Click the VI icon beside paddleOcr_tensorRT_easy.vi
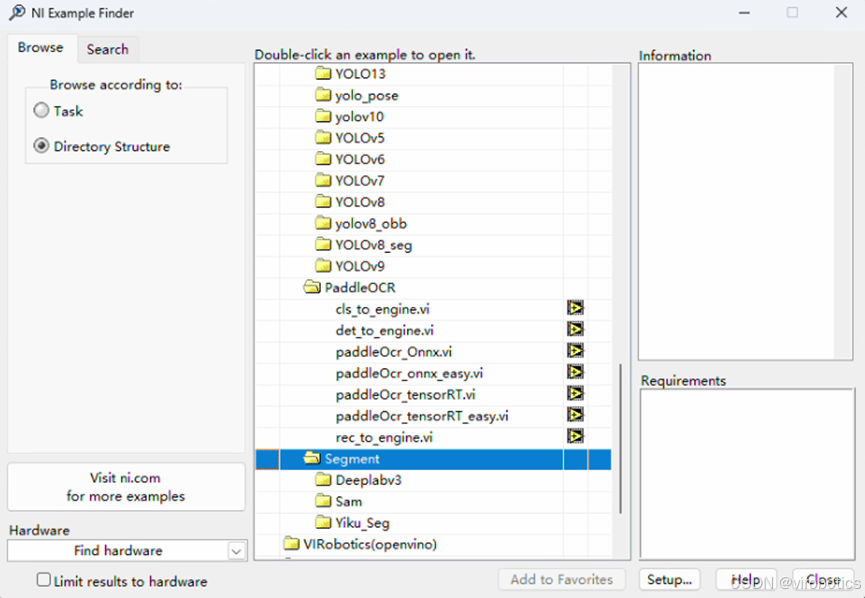 [x=575, y=415]
